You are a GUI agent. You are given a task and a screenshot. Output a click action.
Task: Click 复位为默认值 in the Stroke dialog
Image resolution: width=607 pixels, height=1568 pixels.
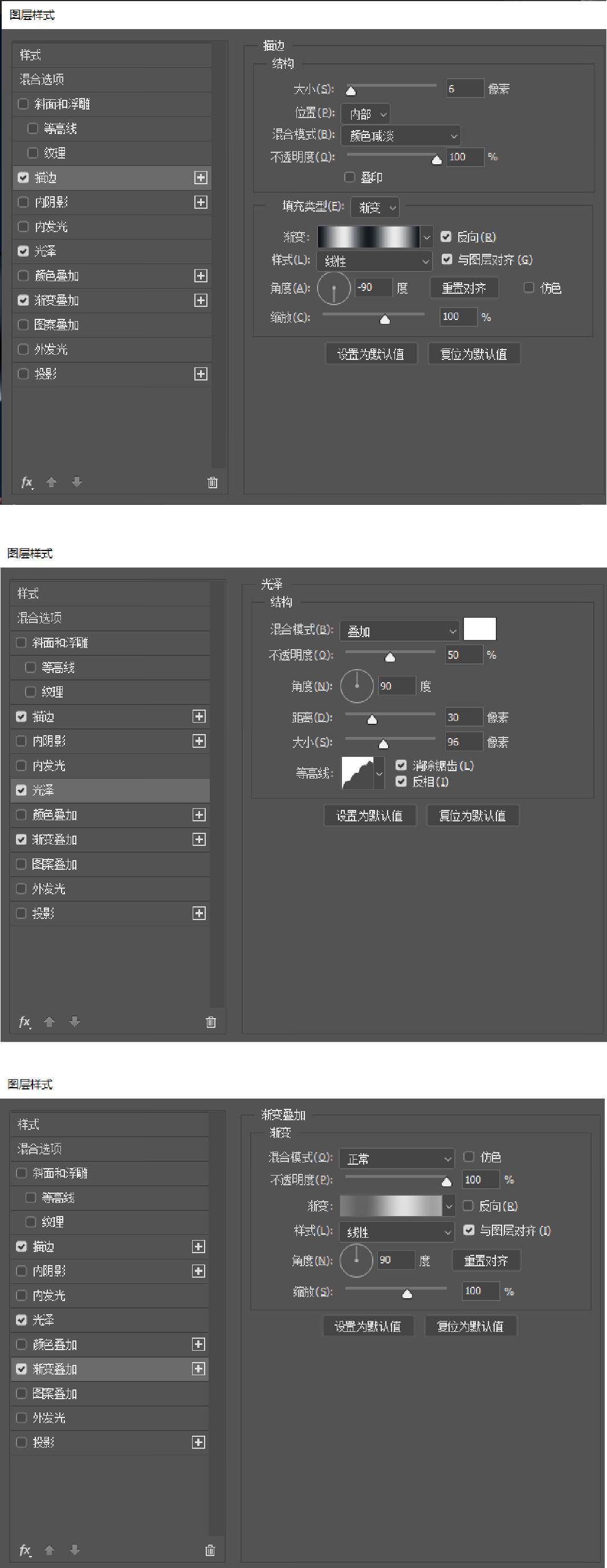pos(474,354)
